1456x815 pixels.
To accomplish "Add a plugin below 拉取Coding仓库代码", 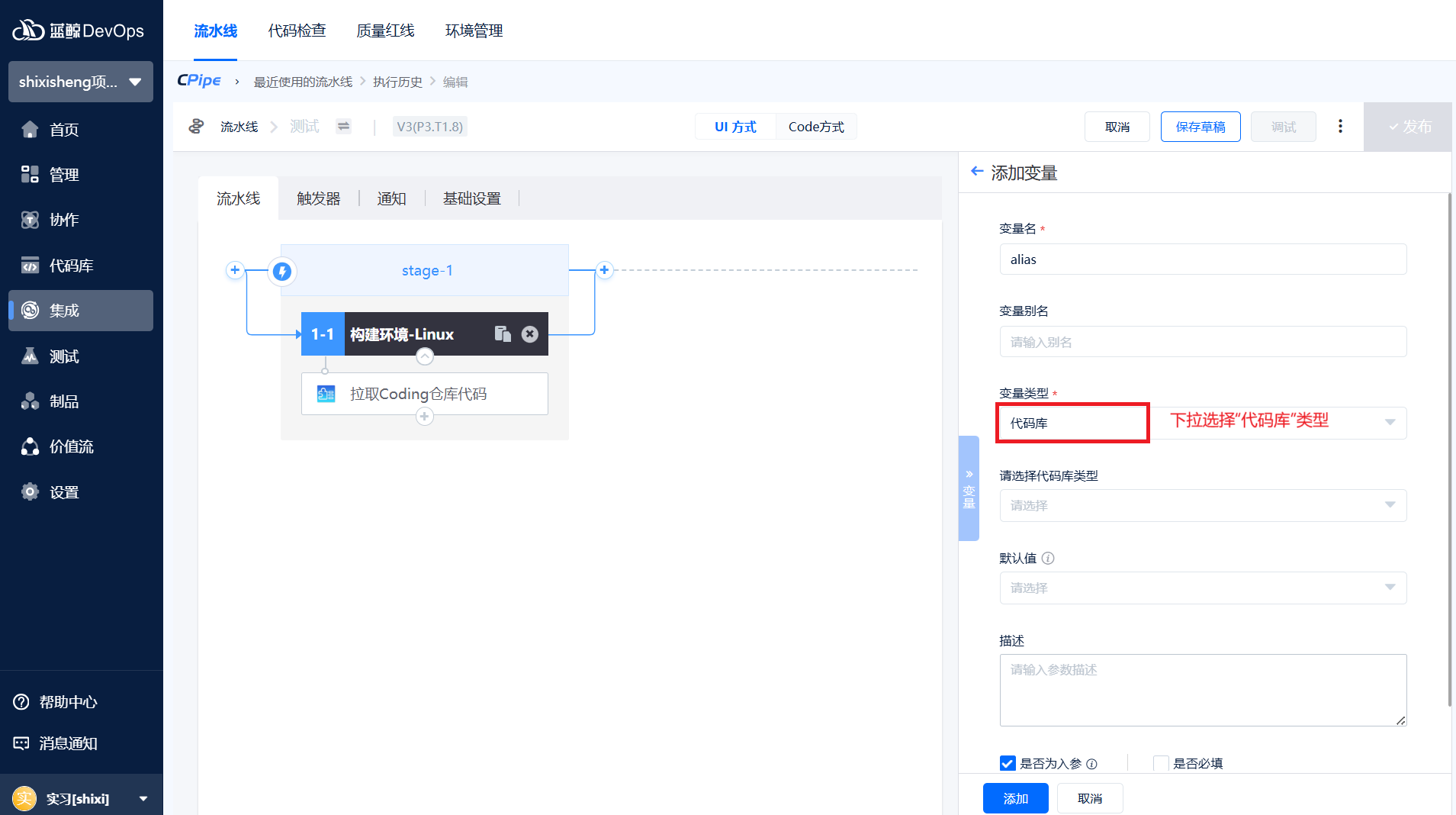I will [x=425, y=417].
